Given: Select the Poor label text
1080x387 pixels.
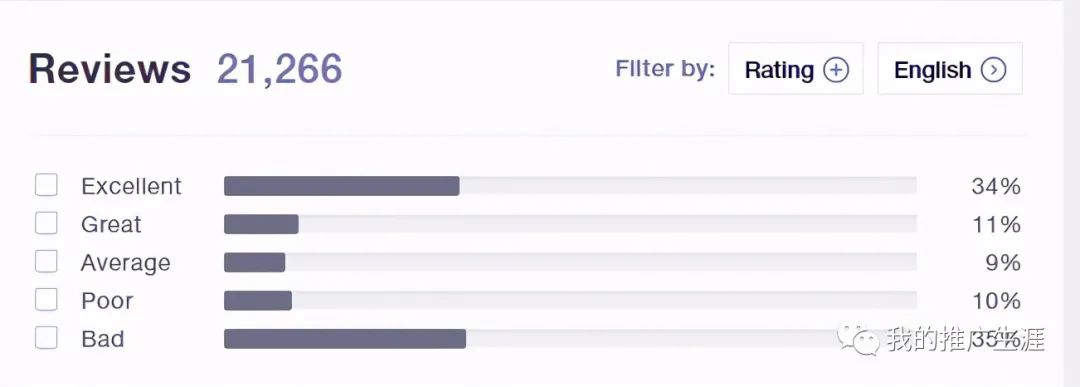Looking at the screenshot, I should pyautogui.click(x=107, y=301).
